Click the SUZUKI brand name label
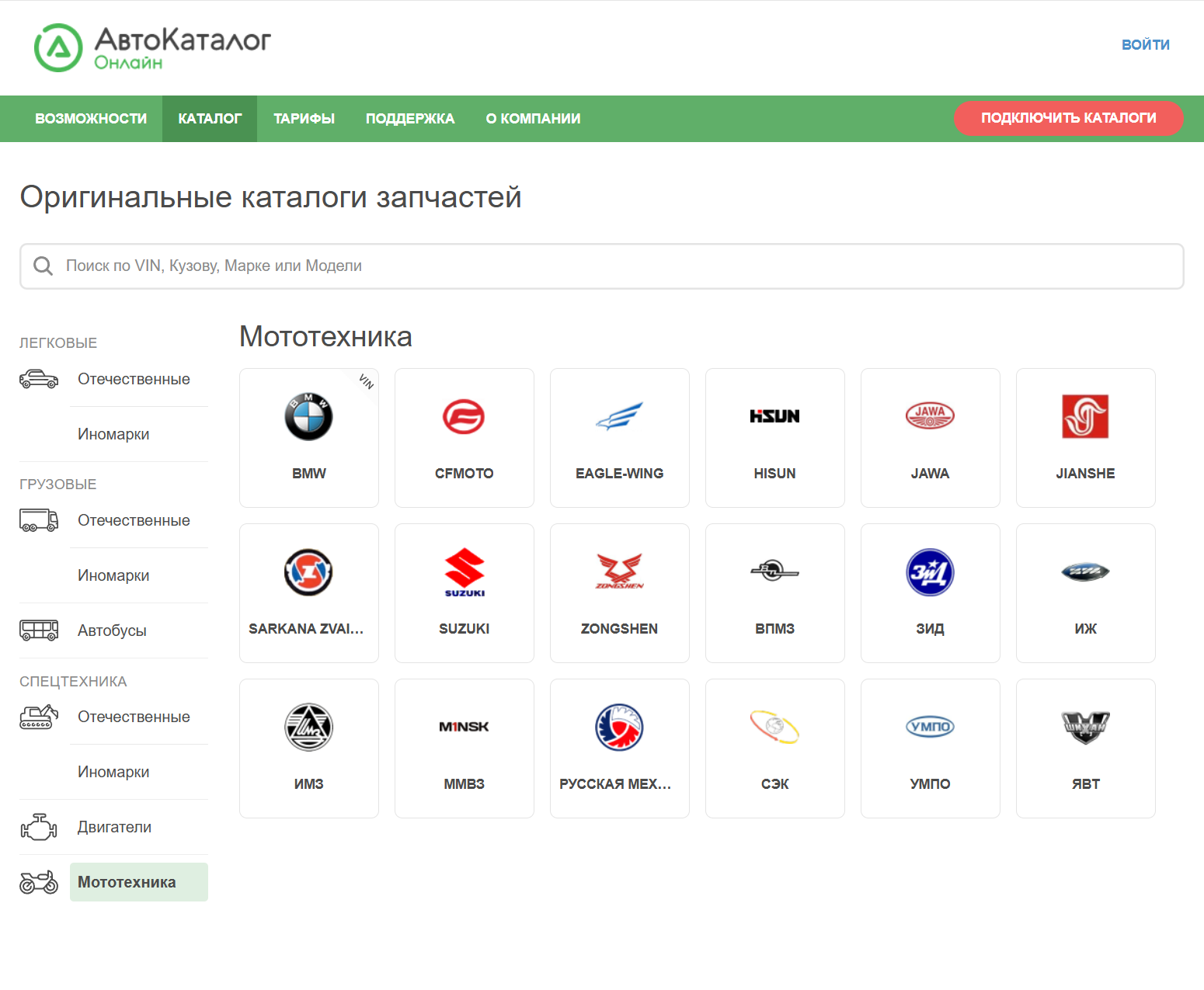The width and height of the screenshot is (1204, 990). [465, 629]
